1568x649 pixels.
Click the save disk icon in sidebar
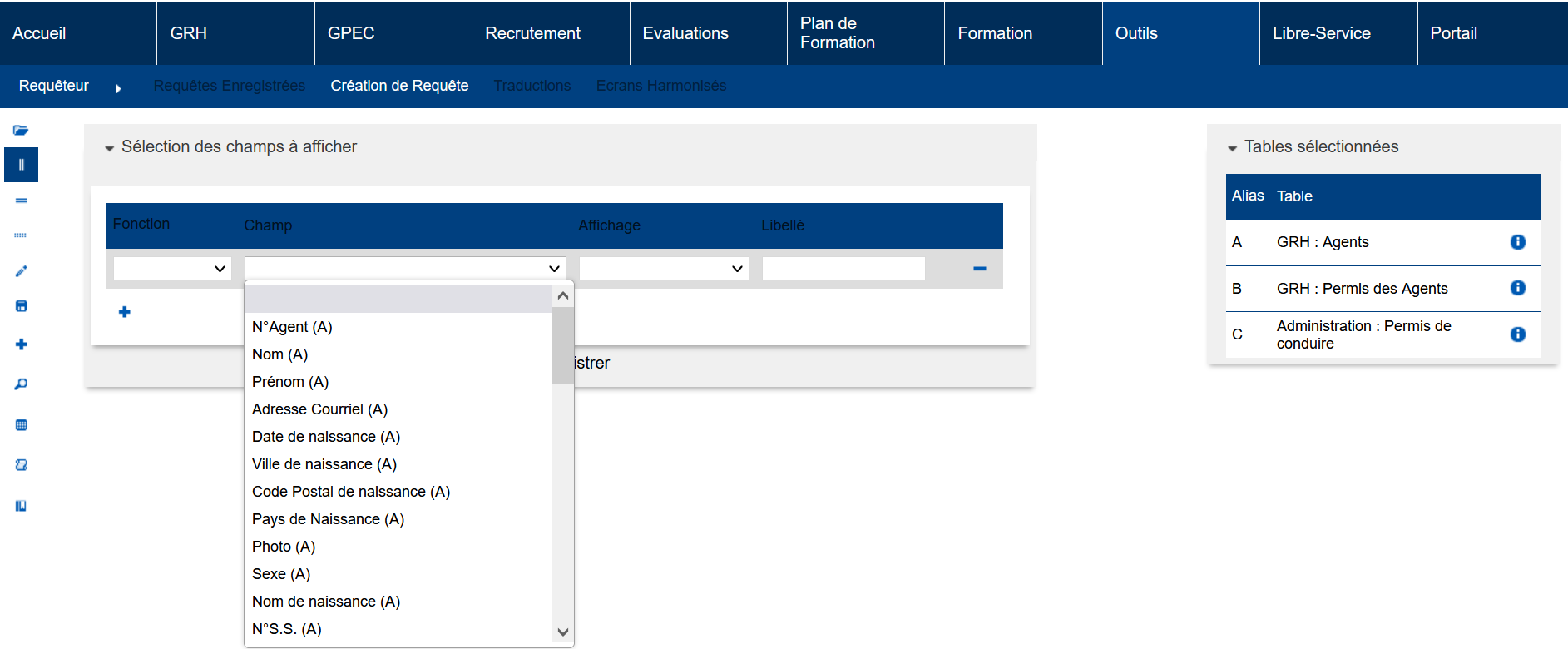click(22, 306)
